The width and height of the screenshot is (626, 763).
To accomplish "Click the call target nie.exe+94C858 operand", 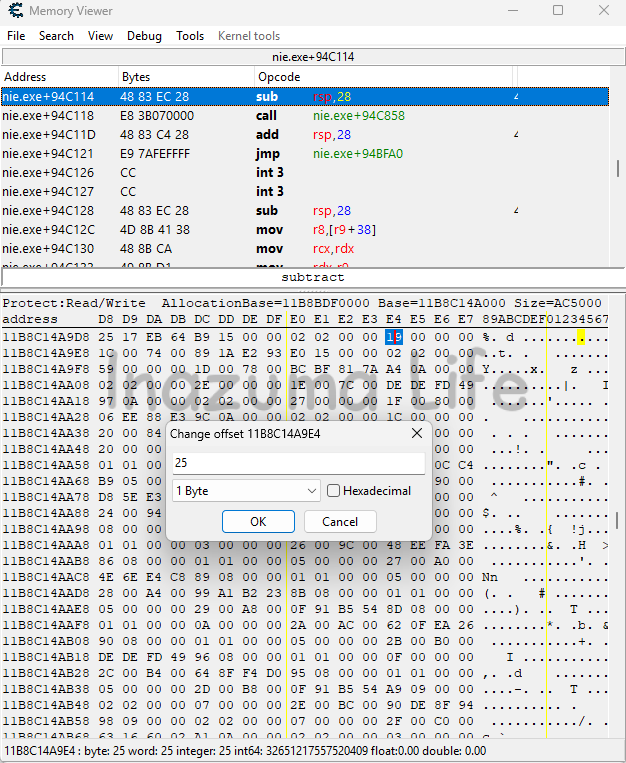I will 359,116.
